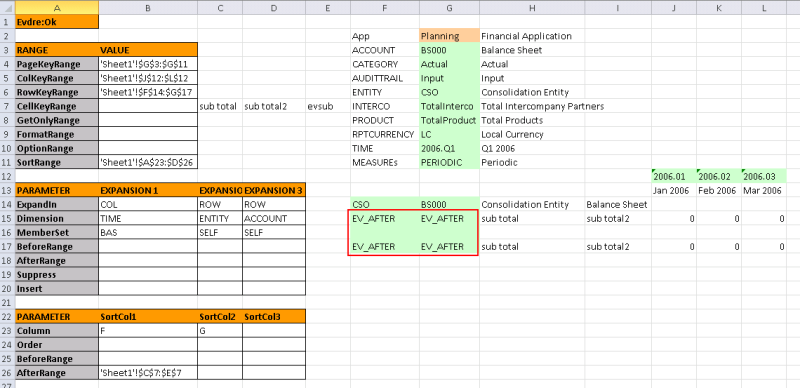Select Dimension value TIME
The height and width of the screenshot is (388, 800).
[148, 219]
